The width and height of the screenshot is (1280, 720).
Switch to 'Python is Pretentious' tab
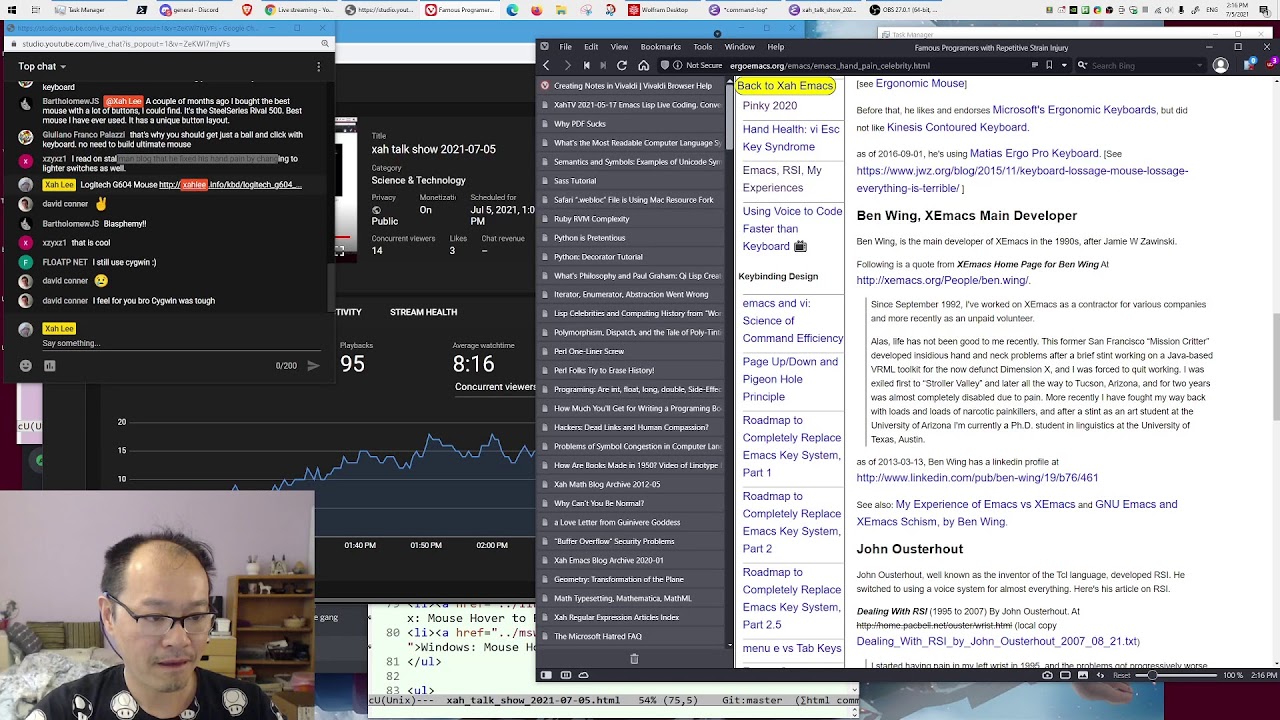(630, 238)
